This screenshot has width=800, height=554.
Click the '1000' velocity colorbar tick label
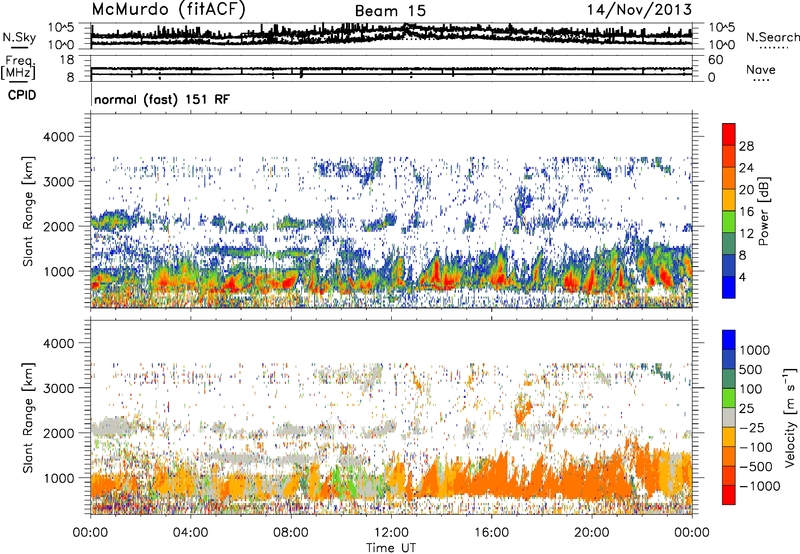point(754,350)
